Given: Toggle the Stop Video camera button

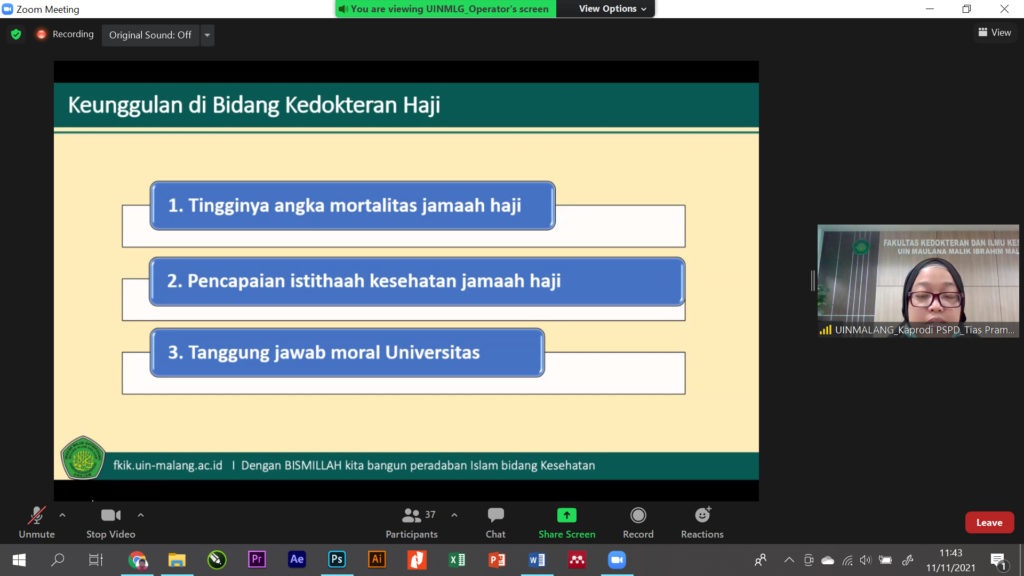Looking at the screenshot, I should point(110,522).
